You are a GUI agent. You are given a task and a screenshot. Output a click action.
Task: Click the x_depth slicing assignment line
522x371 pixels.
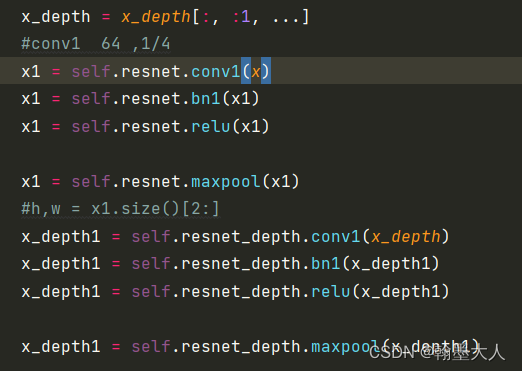tap(165, 17)
